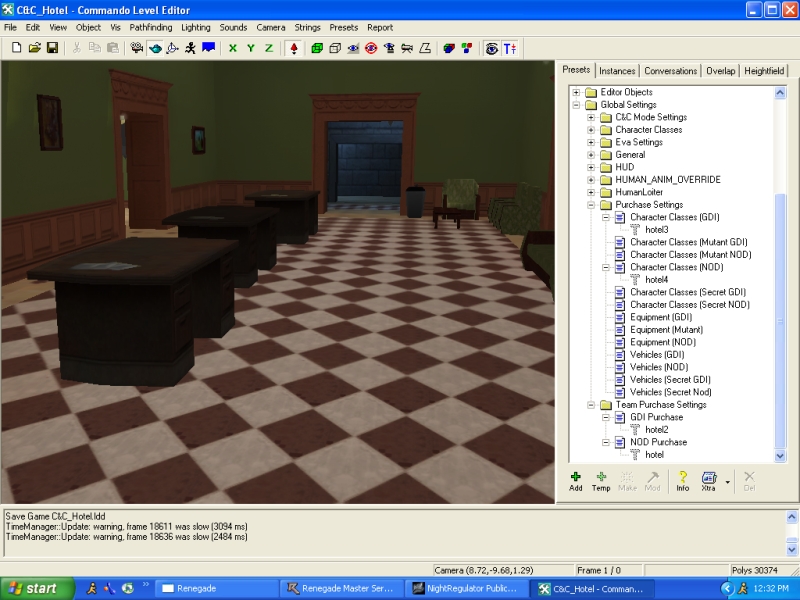Screen dimensions: 800x600
Task: Select the Vehicles (GDI) preset
Action: pyautogui.click(x=657, y=355)
